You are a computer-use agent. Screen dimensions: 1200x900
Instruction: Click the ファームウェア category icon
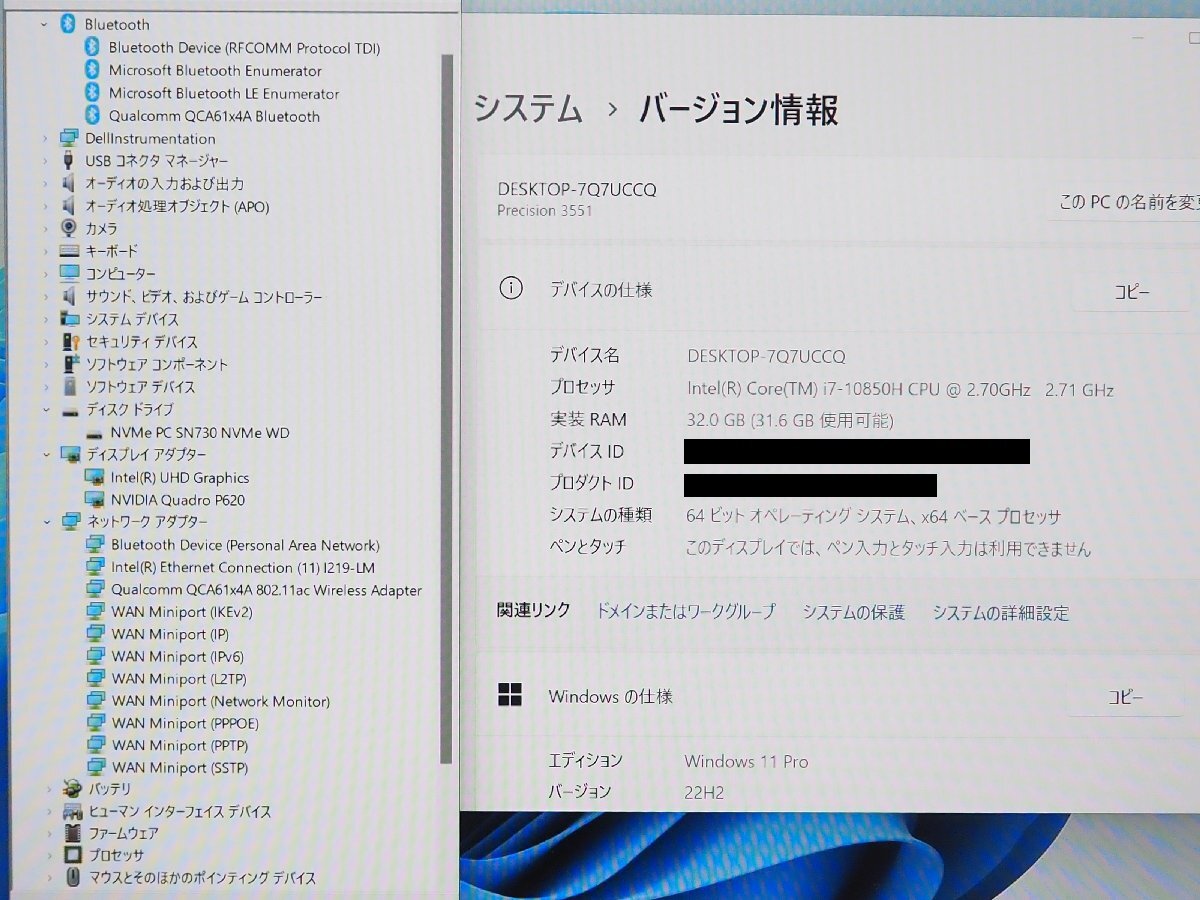[x=71, y=833]
